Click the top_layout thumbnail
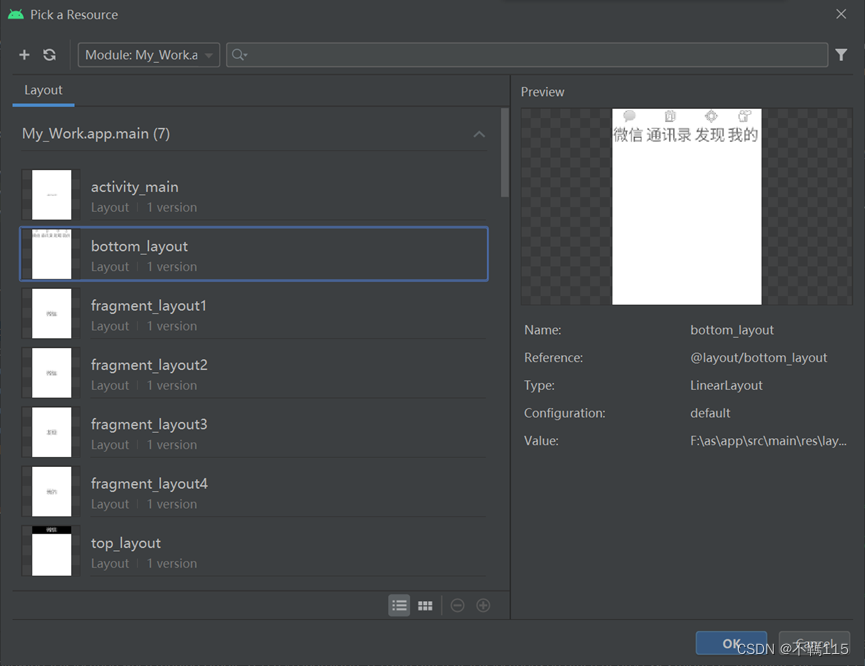This screenshot has height=666, width=865. pos(51,551)
